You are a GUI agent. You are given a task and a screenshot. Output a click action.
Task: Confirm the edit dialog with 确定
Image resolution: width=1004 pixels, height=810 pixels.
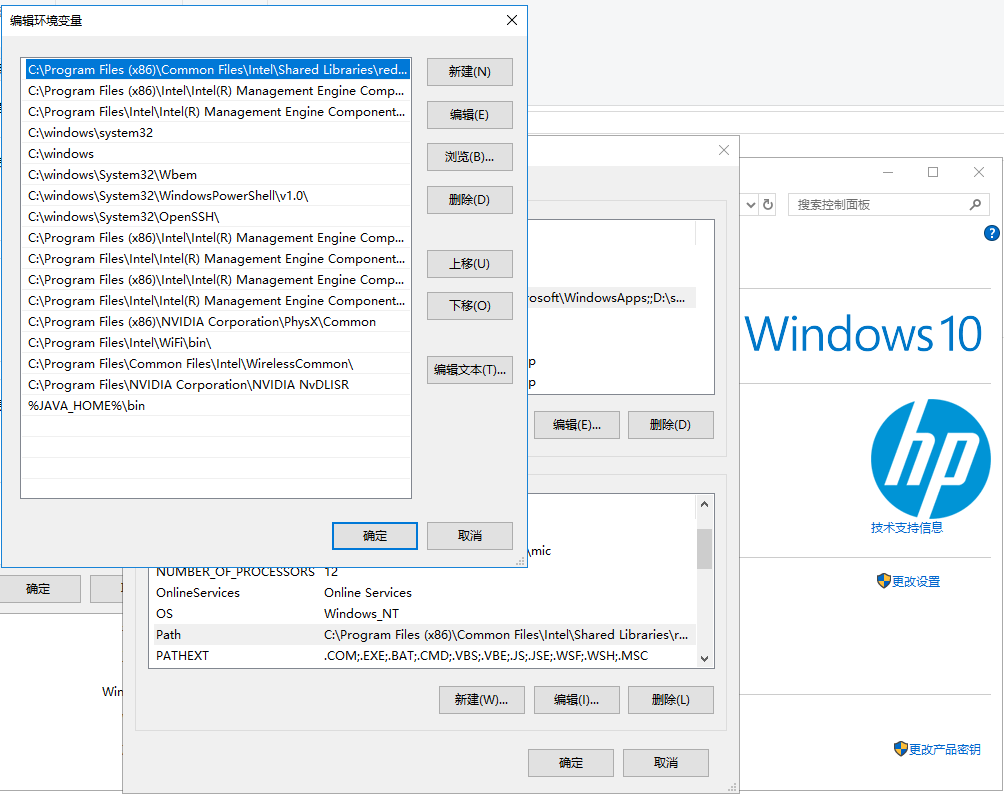[375, 536]
